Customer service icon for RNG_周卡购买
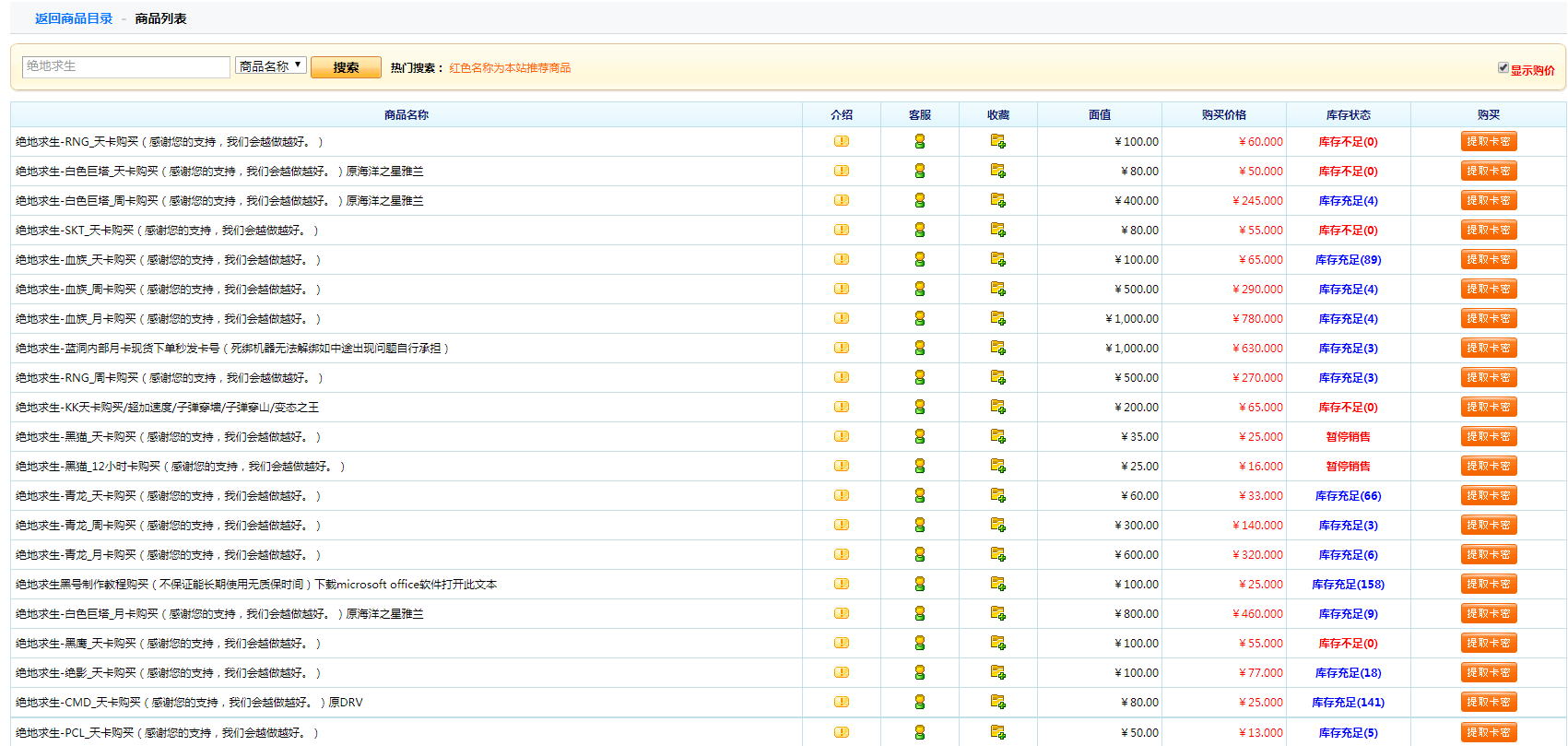The image size is (1568, 746). click(x=919, y=377)
